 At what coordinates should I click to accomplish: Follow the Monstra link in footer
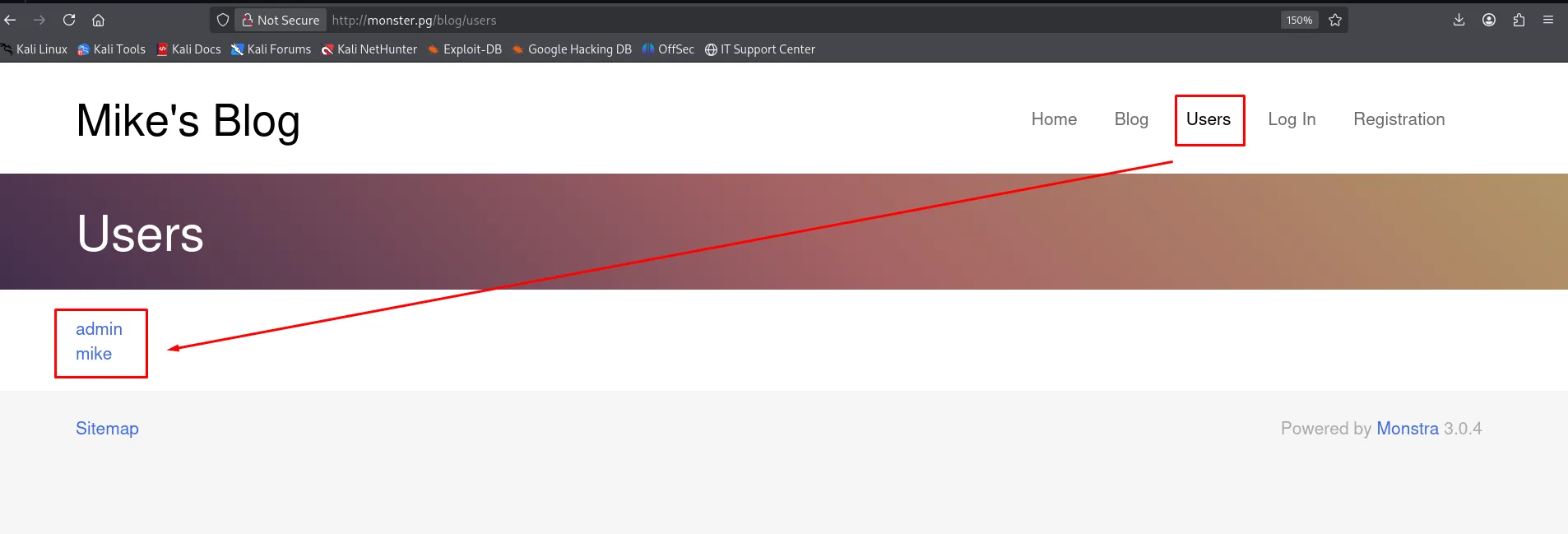[1408, 429]
